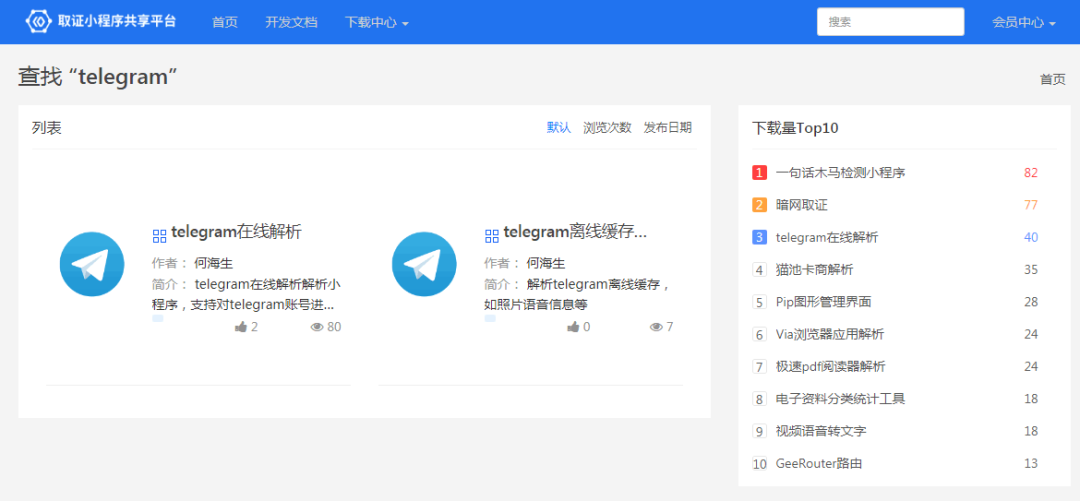Click the 首页 breadcrumb link

[1052, 79]
